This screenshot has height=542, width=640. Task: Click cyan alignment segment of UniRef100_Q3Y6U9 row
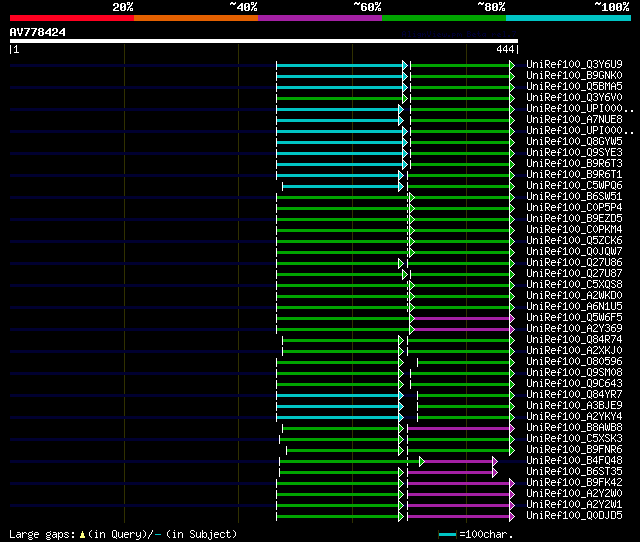pos(340,65)
